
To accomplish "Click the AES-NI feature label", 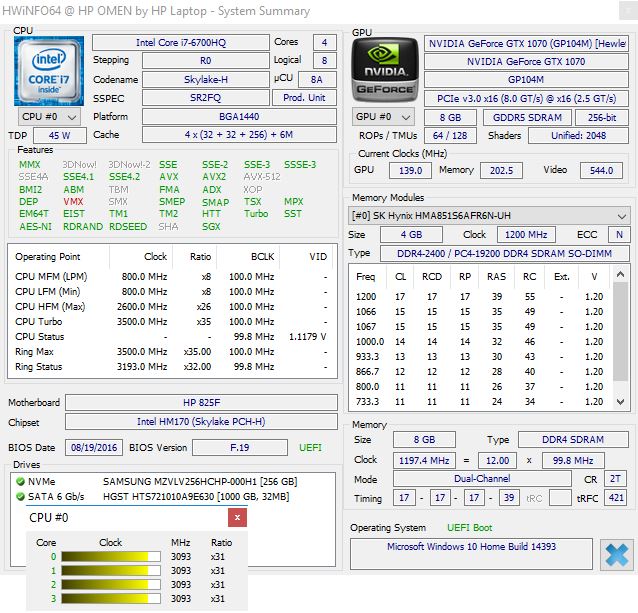I will (35, 227).
